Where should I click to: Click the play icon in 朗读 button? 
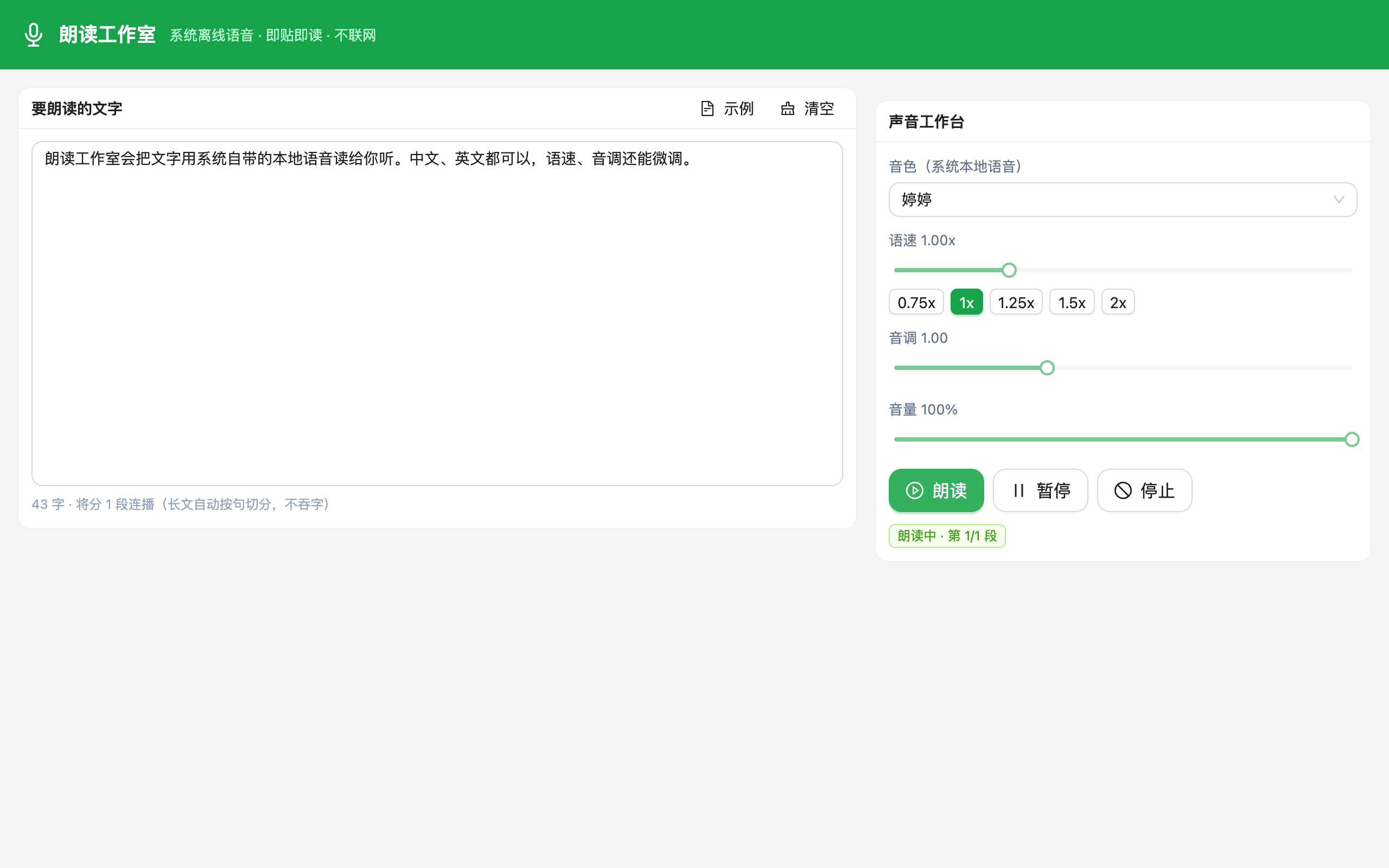(x=914, y=490)
